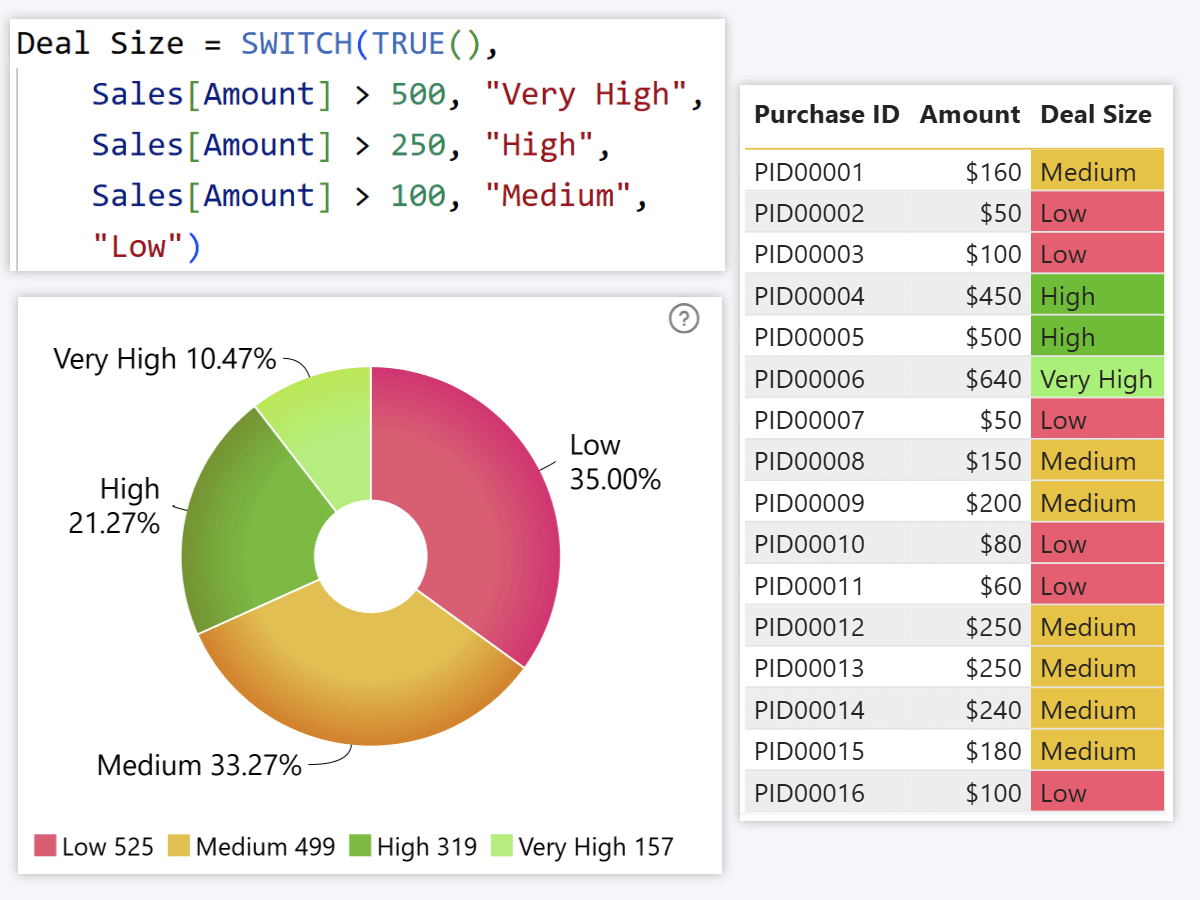1200x900 pixels.
Task: Click Low deal size cell for PID00016
Action: click(1098, 793)
